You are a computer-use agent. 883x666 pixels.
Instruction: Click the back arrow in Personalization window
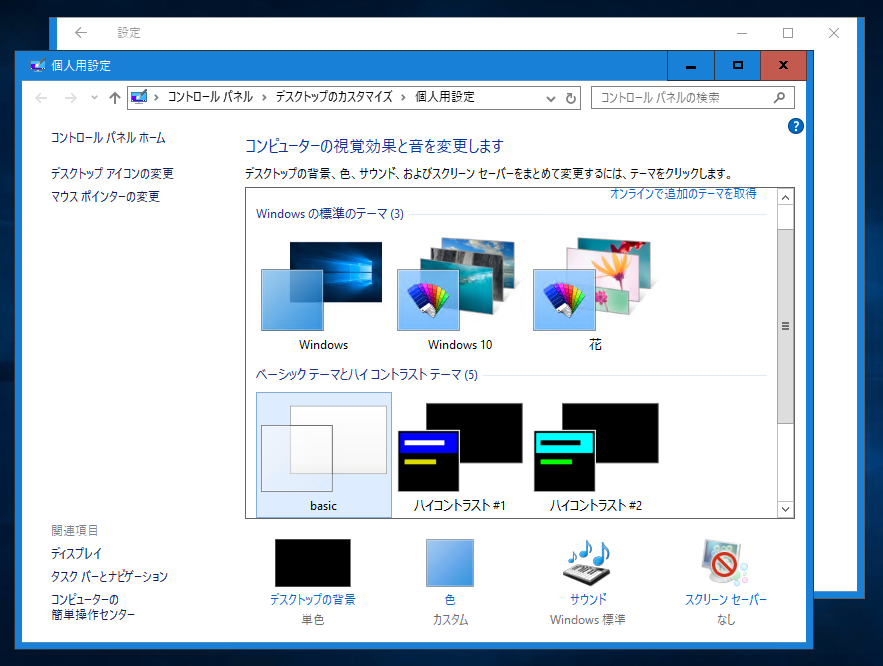41,98
